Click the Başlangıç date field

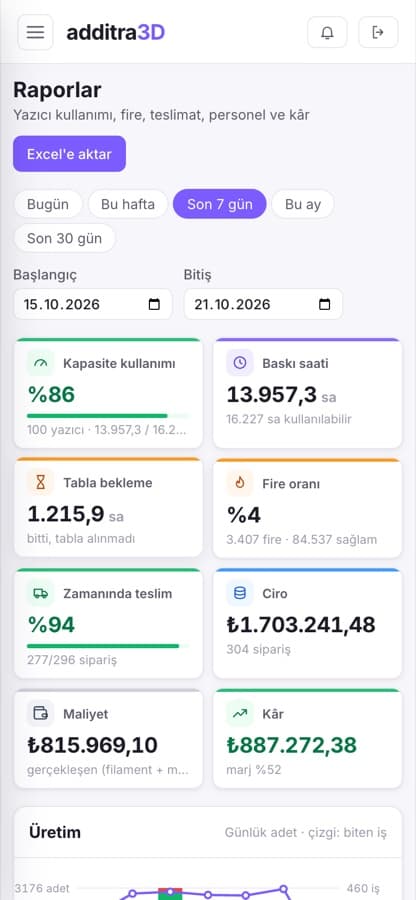(93, 304)
